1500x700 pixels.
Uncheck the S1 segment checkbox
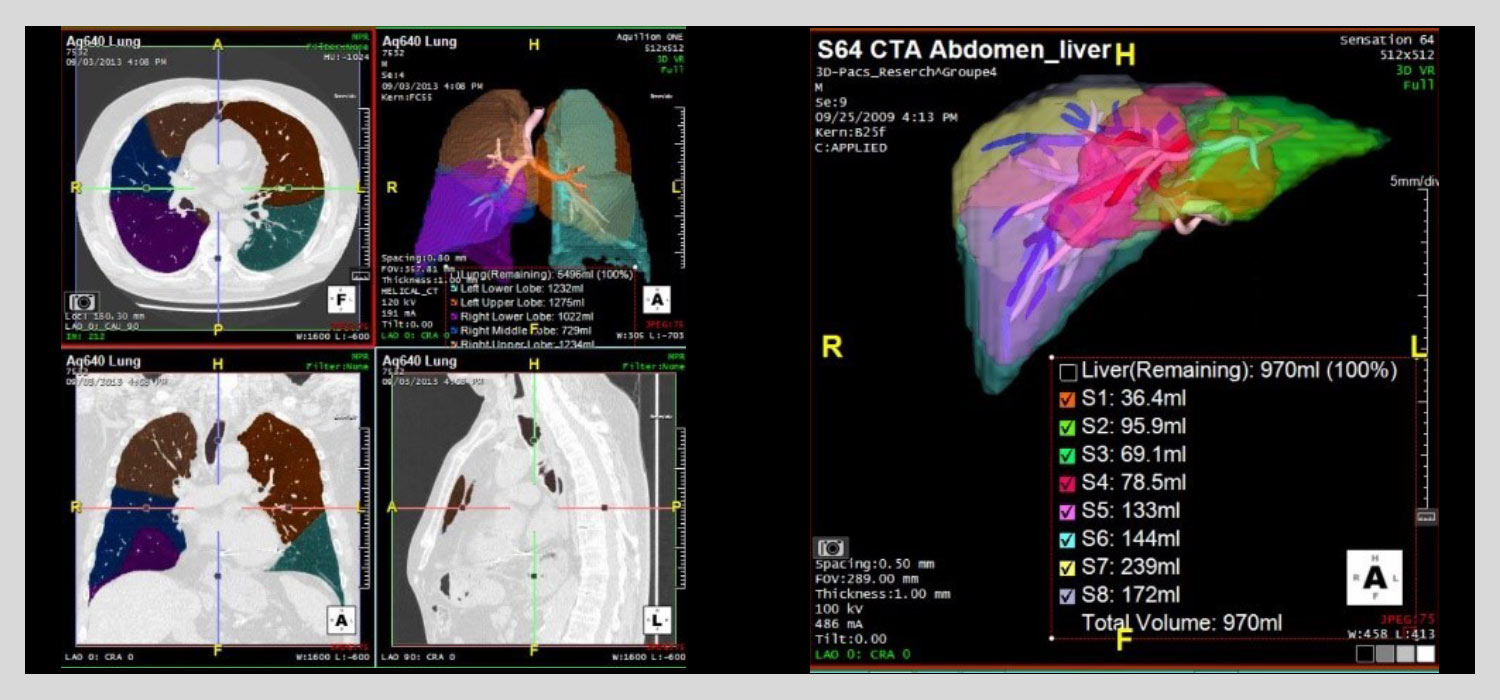1068,399
